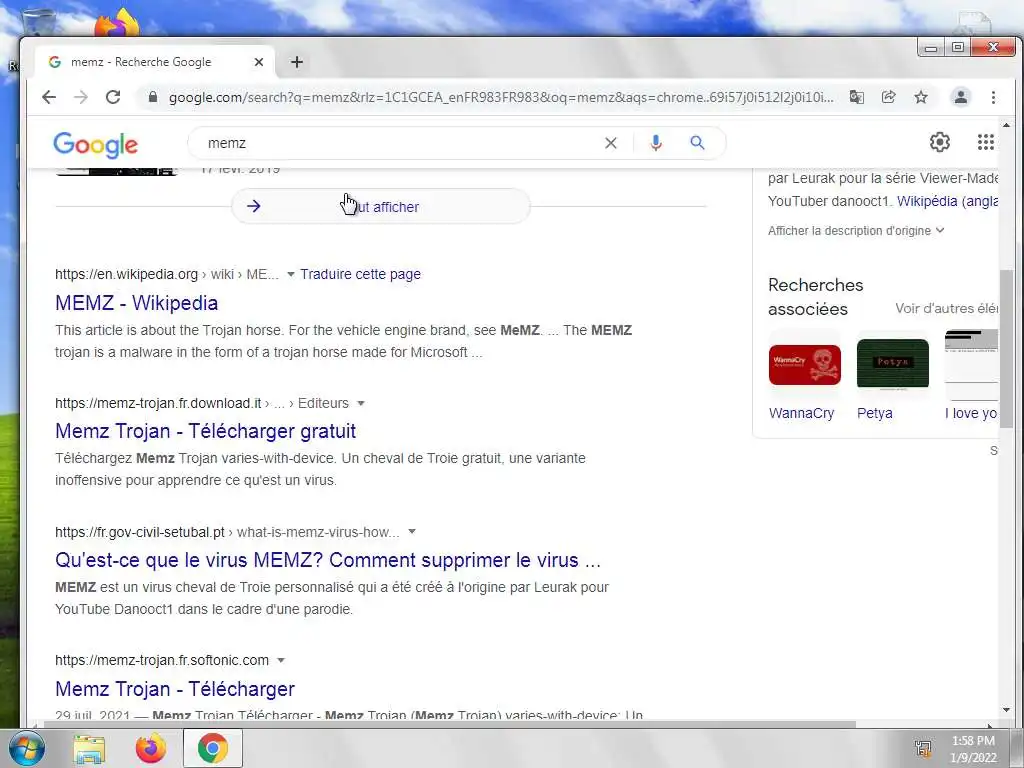Open a new browser tab
Image resolution: width=1024 pixels, height=768 pixels.
[x=297, y=62]
